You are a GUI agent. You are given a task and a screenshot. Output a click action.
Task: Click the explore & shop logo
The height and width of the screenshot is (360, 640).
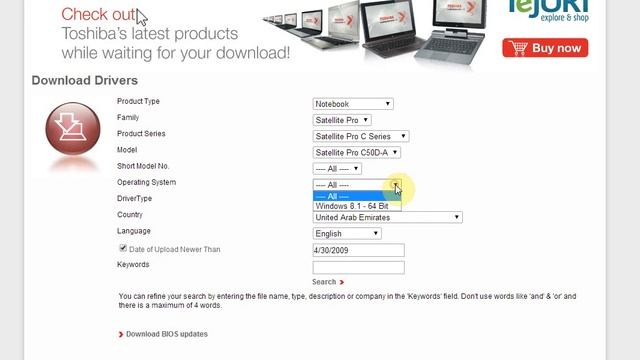(x=549, y=11)
